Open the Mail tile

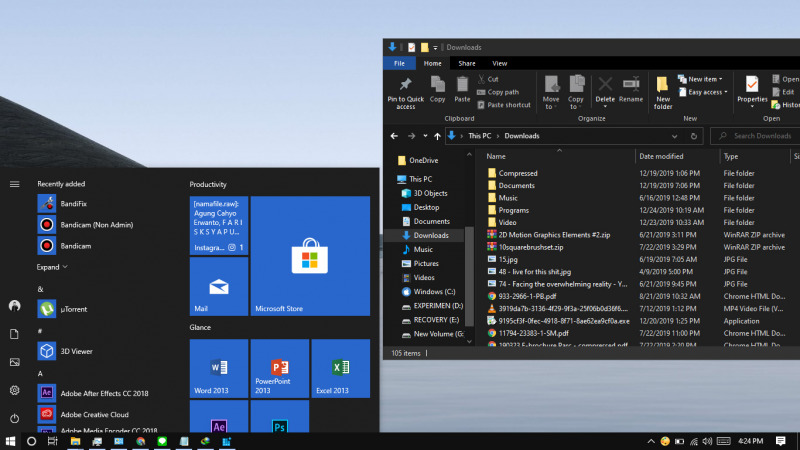pos(219,287)
